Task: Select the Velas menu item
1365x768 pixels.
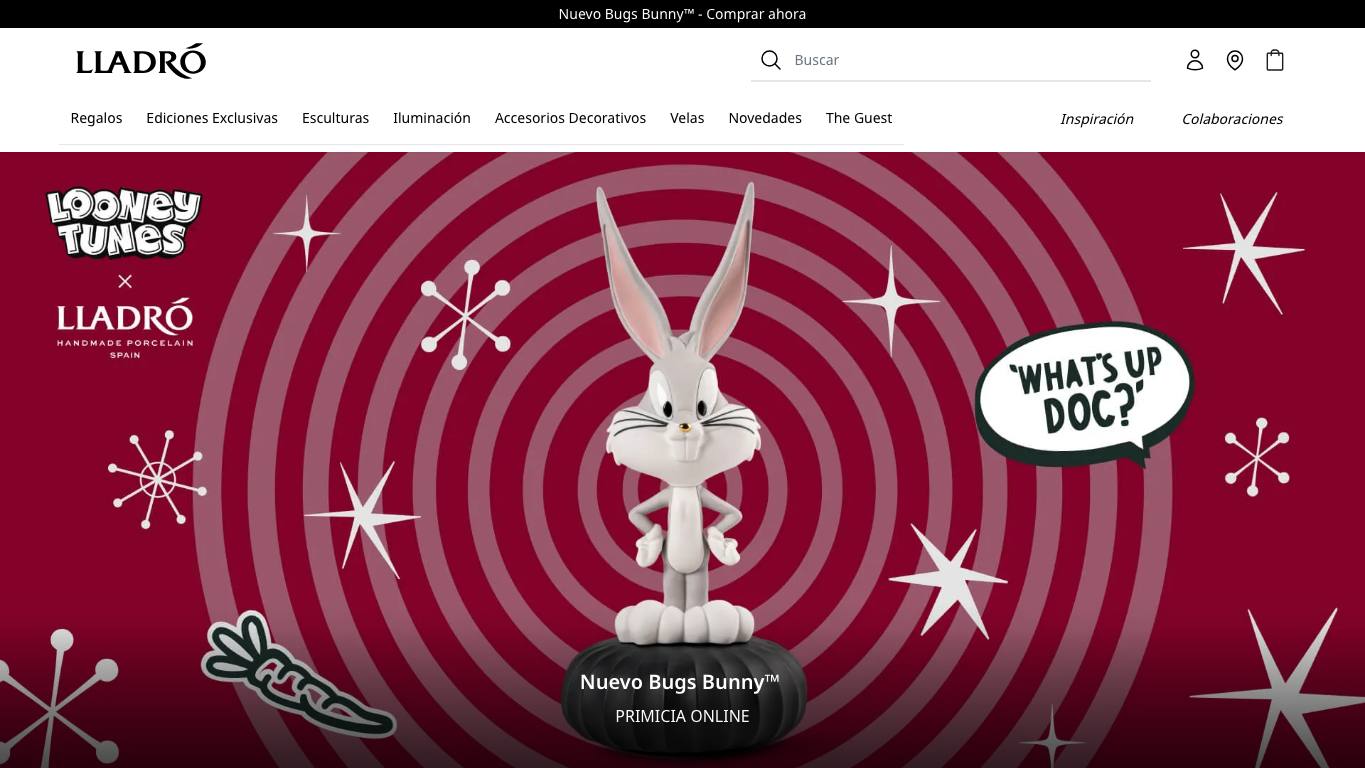Action: 687,118
